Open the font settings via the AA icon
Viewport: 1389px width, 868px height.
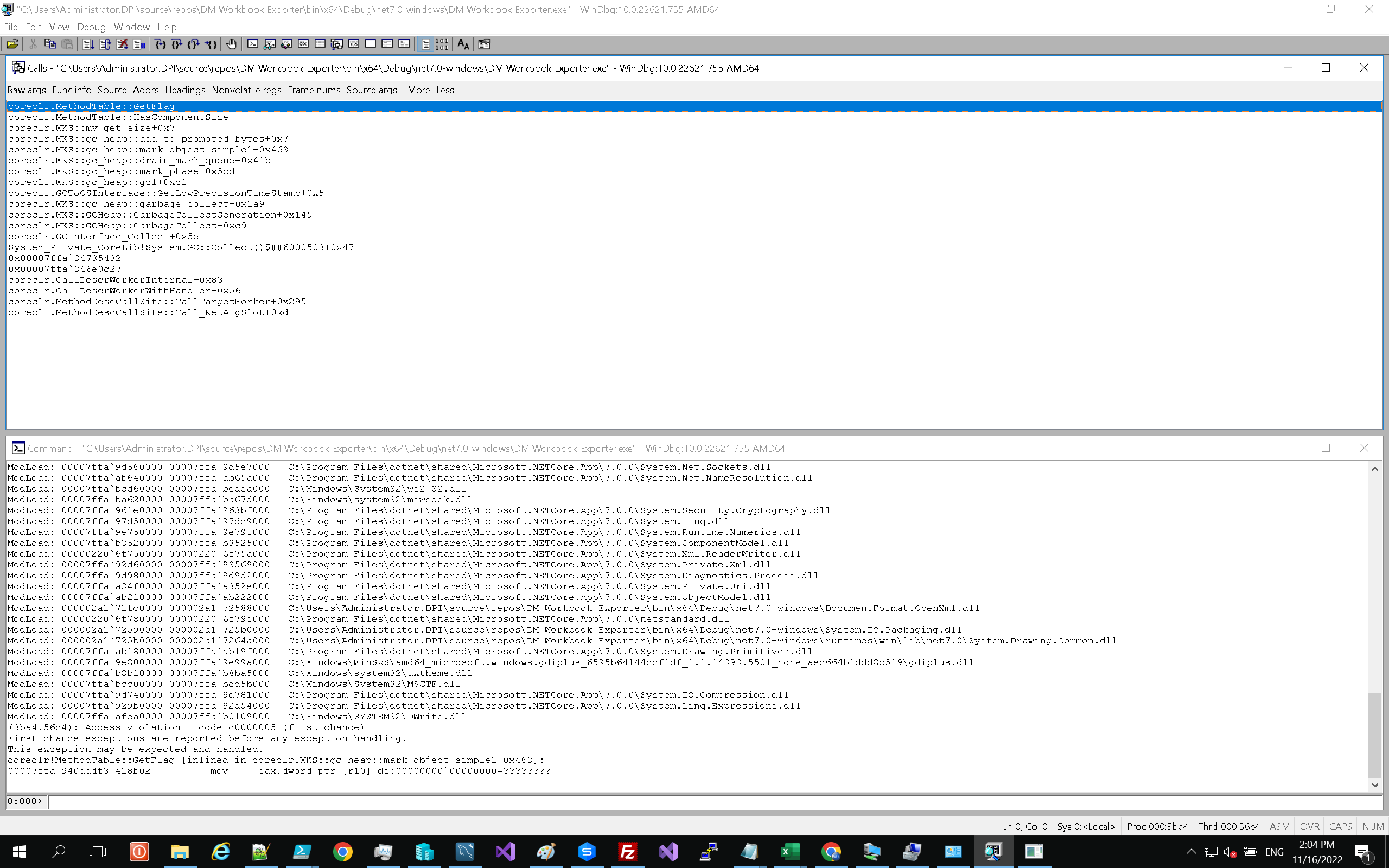(463, 44)
